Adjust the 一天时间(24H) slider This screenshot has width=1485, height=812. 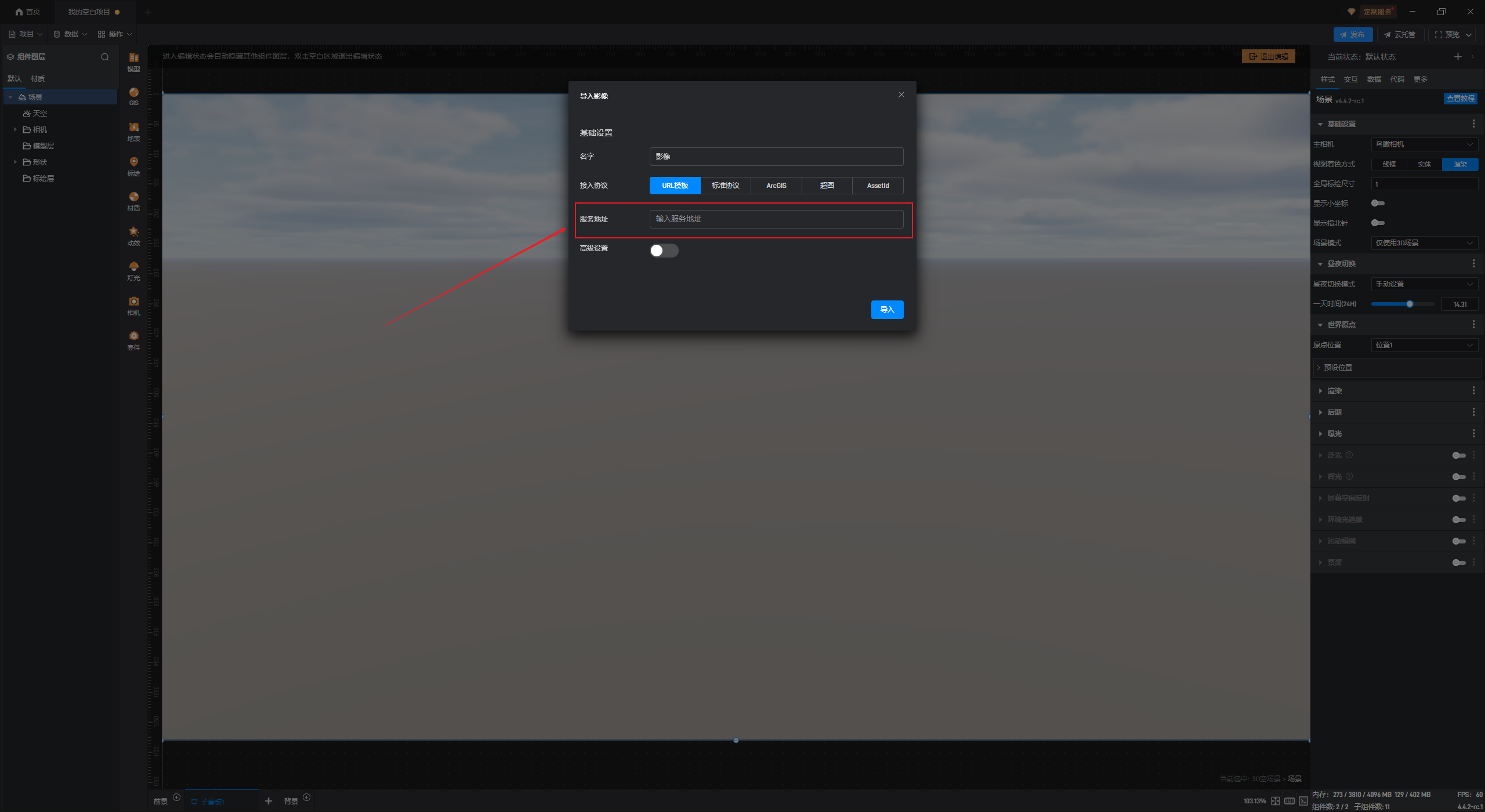pyautogui.click(x=1410, y=304)
